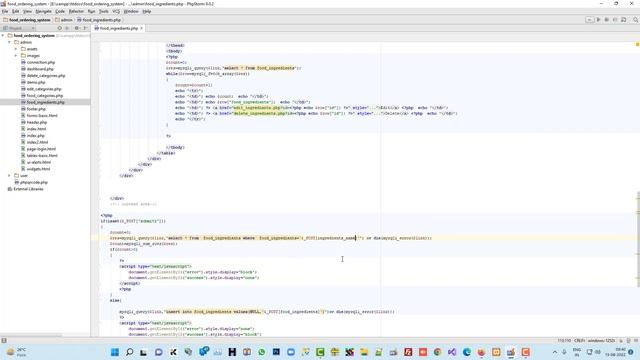Select header.php in project tree

[x=34, y=122]
